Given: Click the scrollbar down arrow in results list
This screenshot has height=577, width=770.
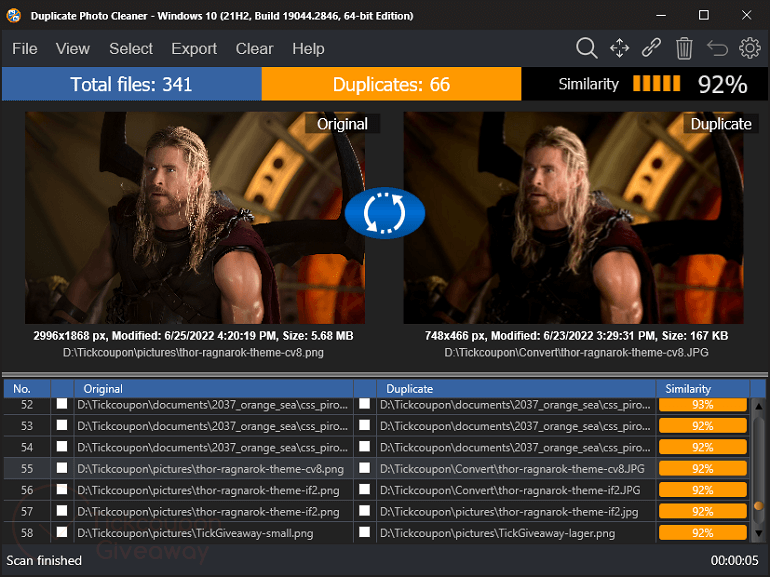Looking at the screenshot, I should pyautogui.click(x=759, y=533).
